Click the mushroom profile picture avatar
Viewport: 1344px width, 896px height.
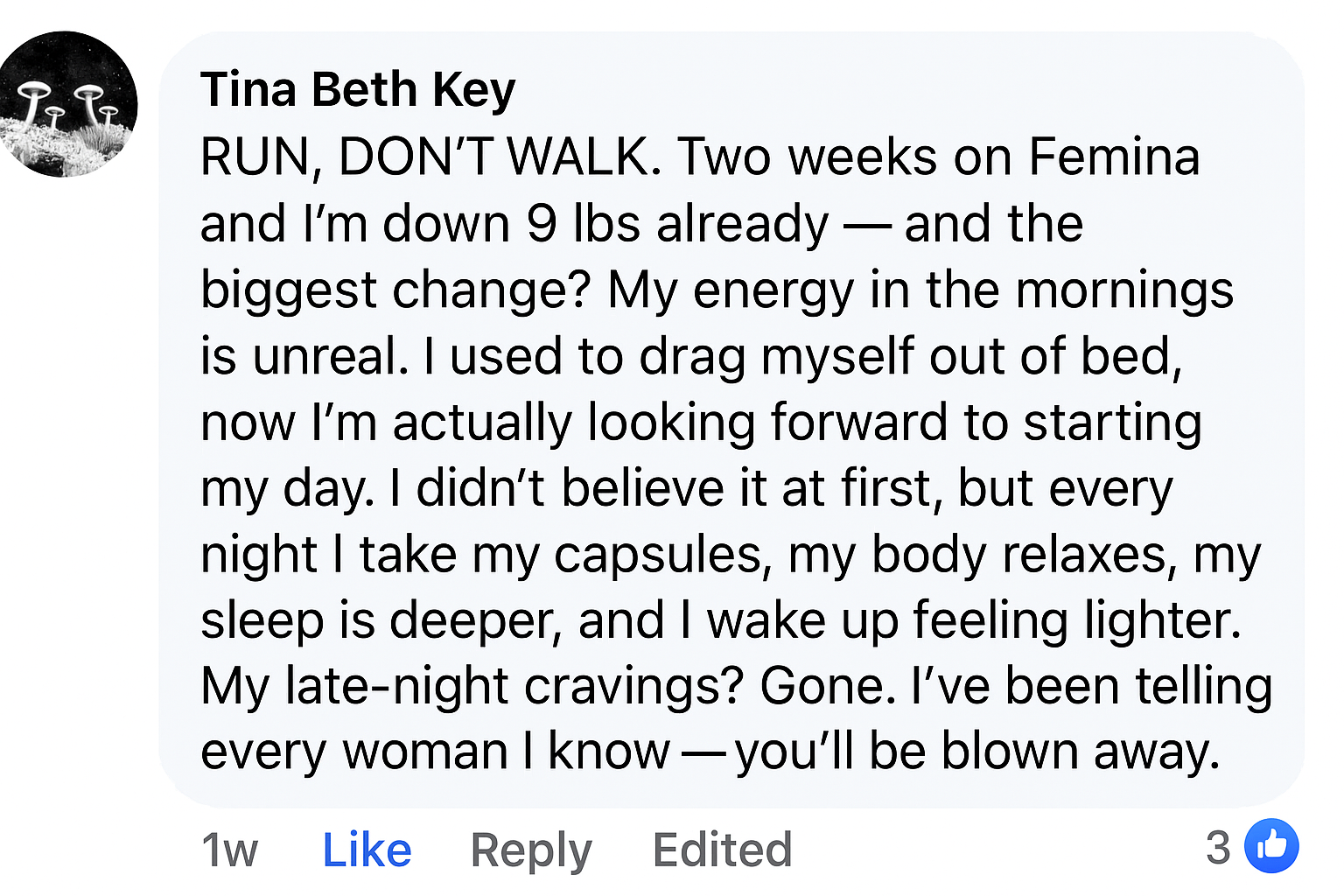(67, 104)
